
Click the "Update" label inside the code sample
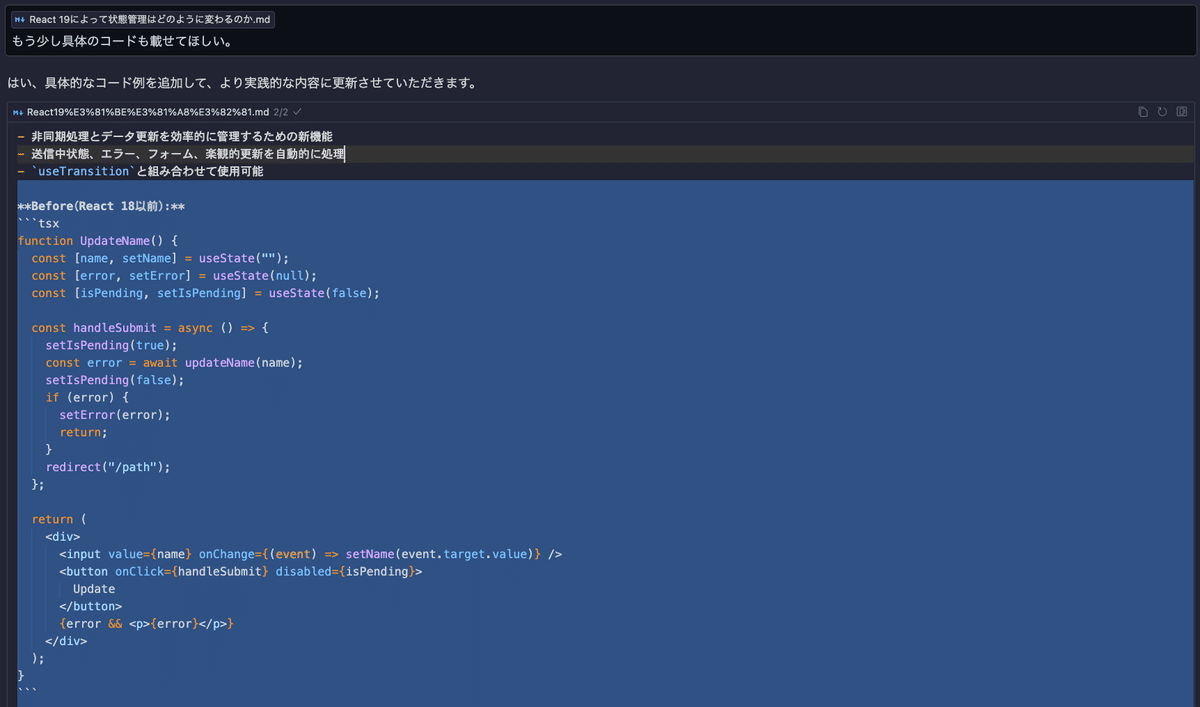93,588
